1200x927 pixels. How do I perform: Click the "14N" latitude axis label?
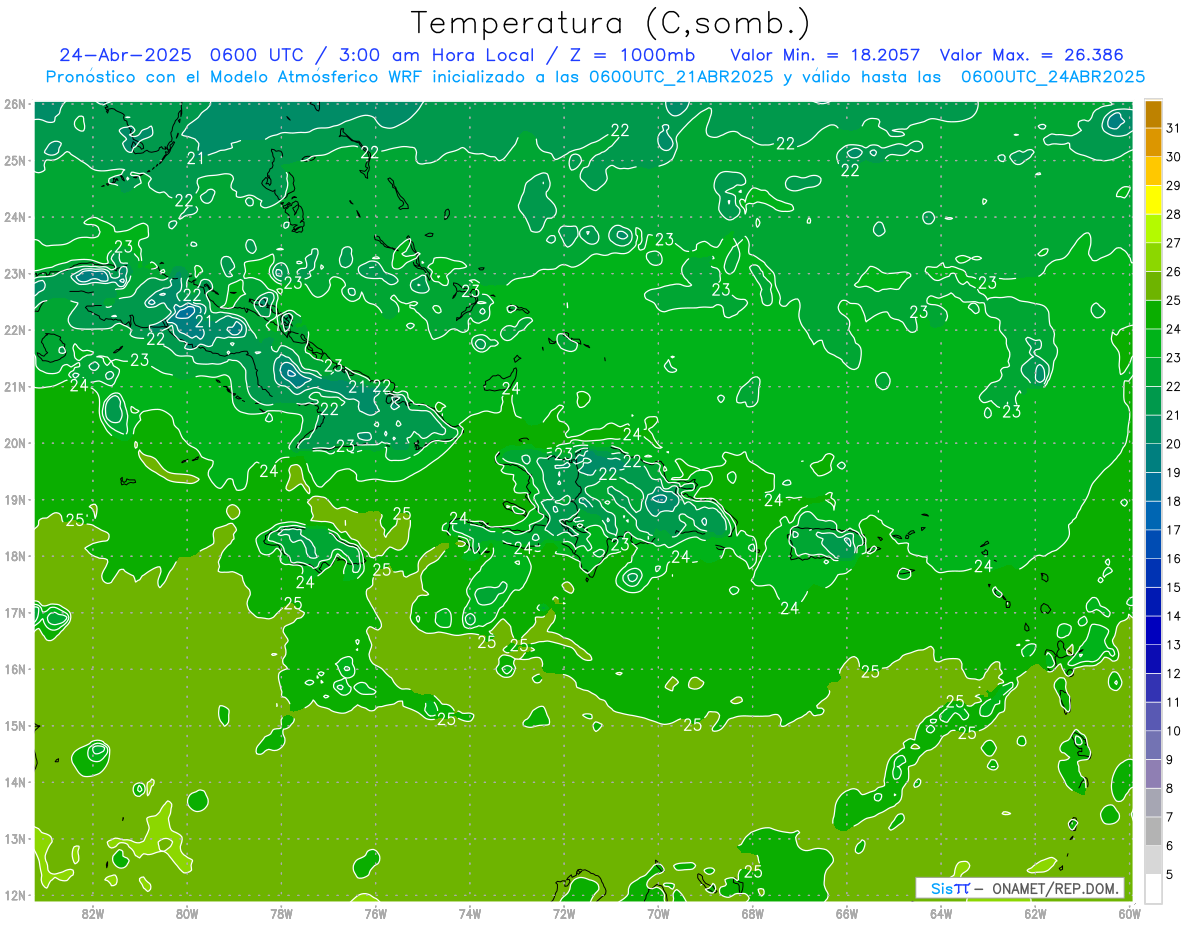(15, 782)
